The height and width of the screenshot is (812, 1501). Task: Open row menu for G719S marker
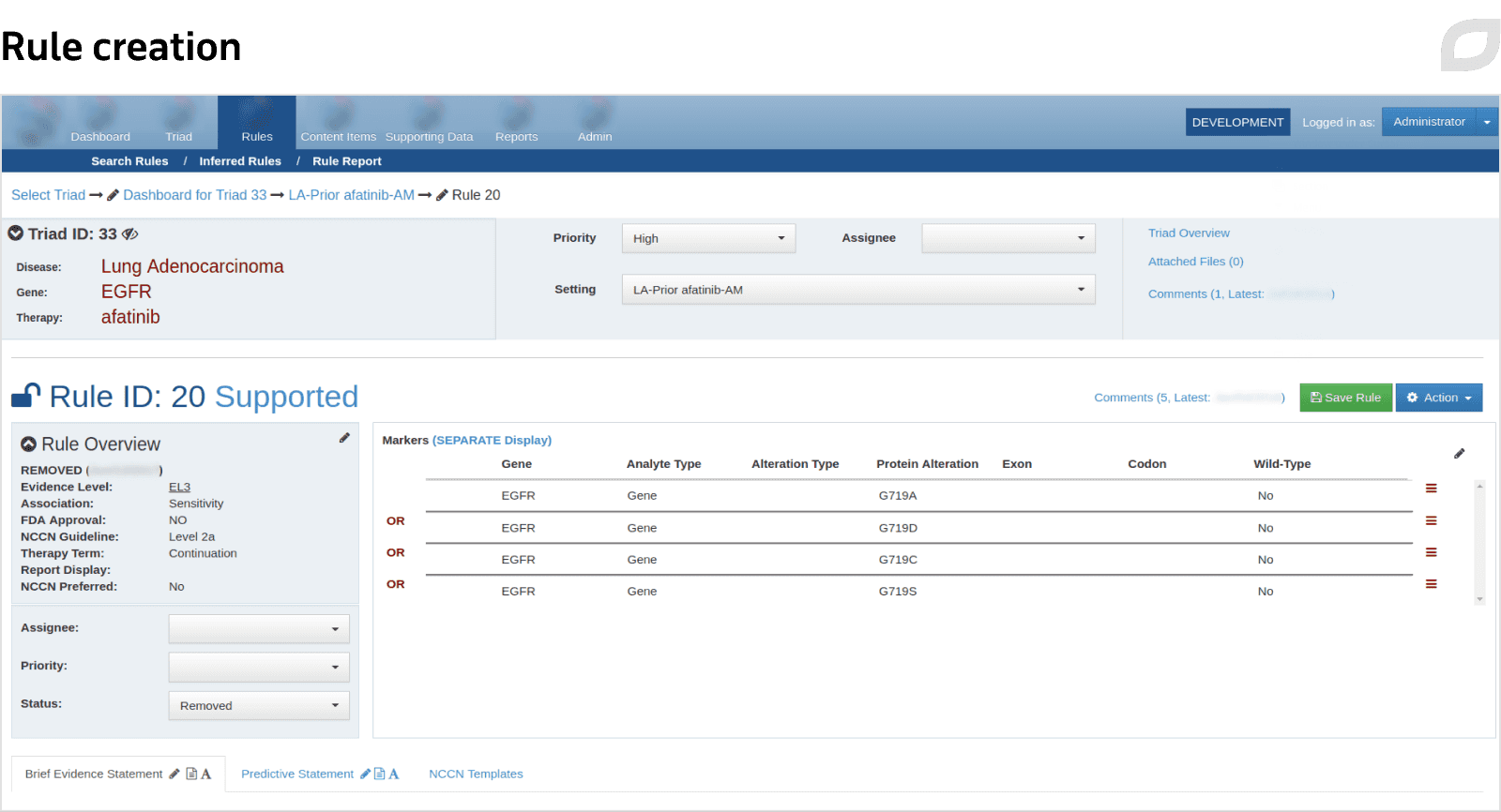click(1431, 584)
